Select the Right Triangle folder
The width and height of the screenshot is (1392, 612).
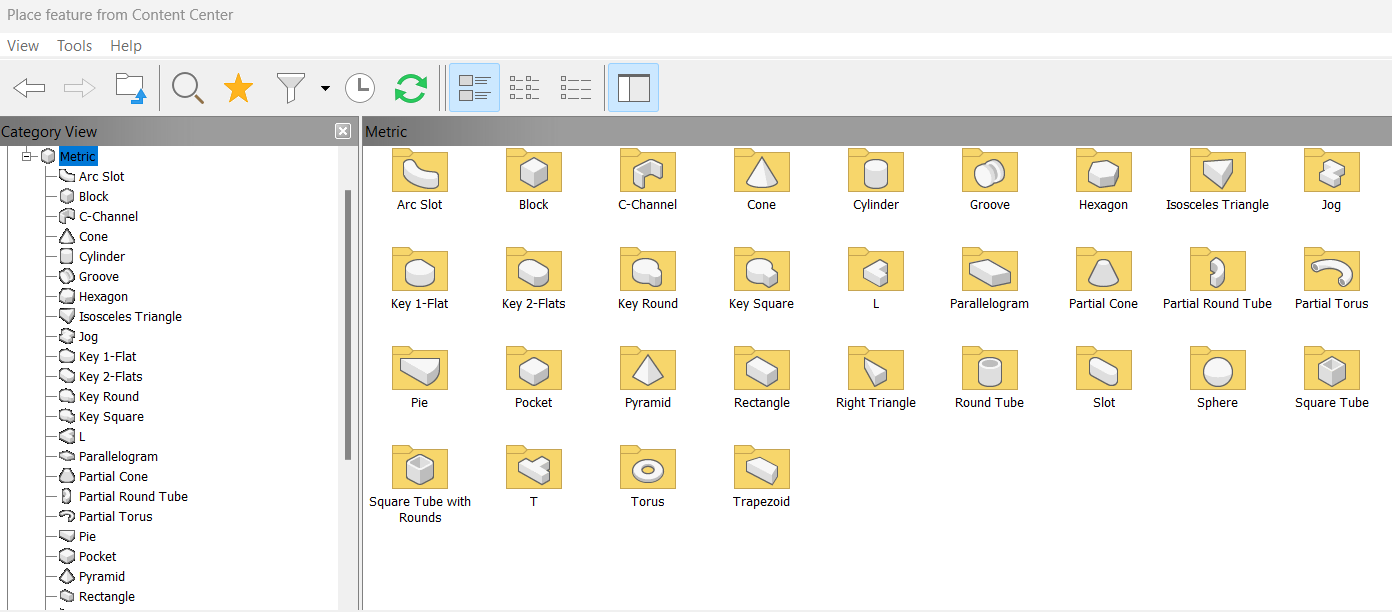875,369
